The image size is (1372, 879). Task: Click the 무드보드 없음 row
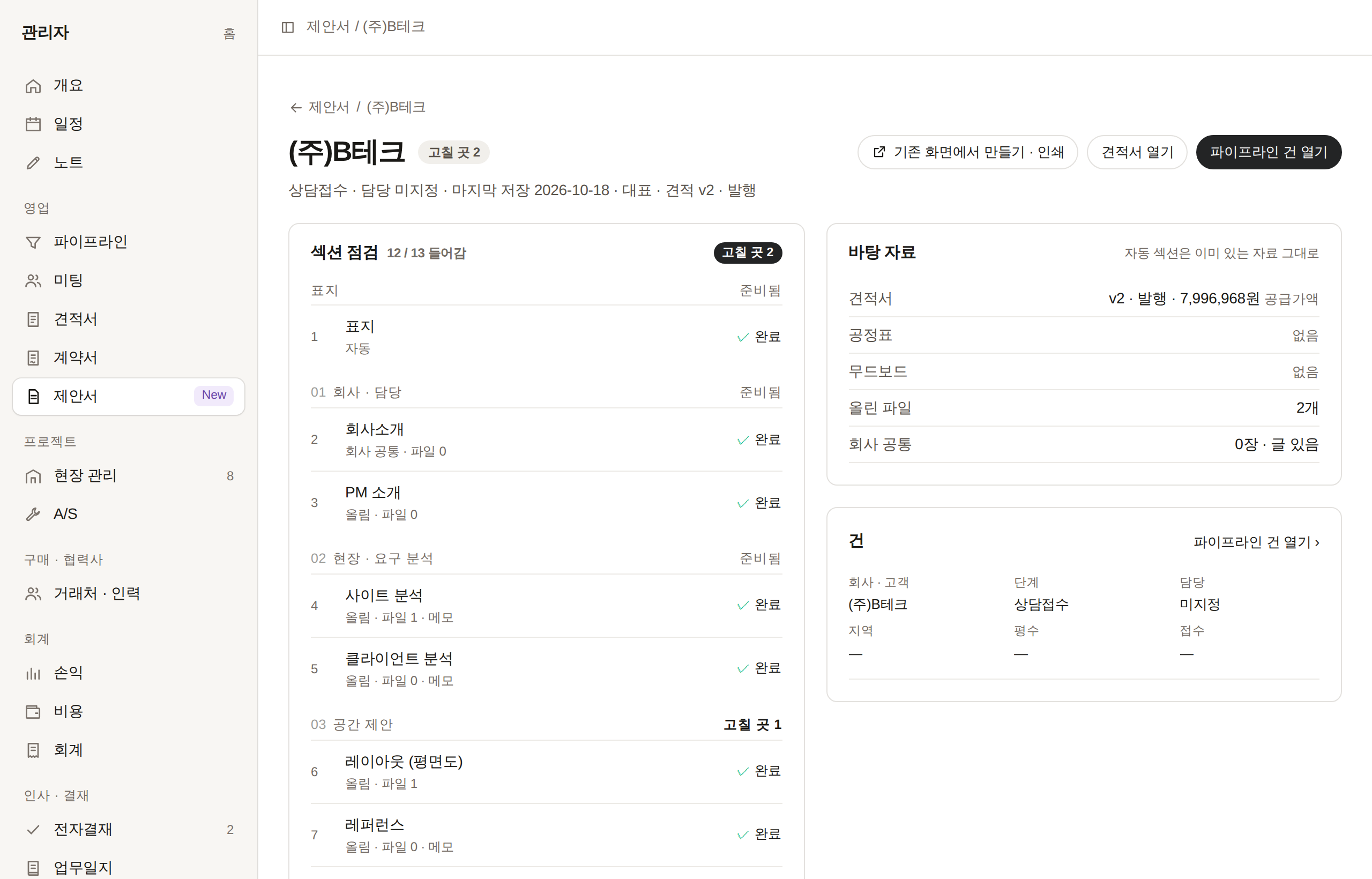click(1084, 372)
